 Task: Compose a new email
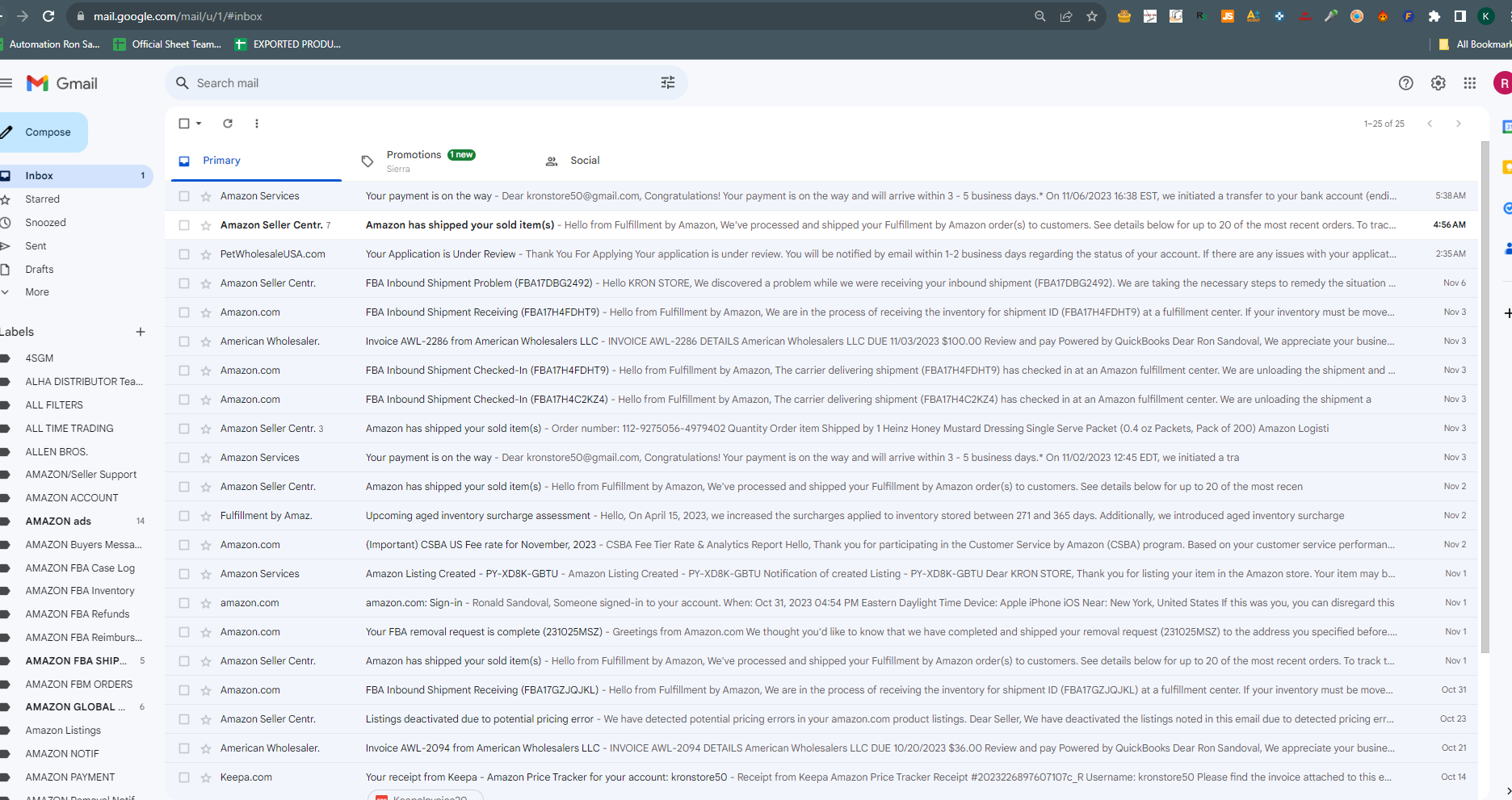point(42,132)
